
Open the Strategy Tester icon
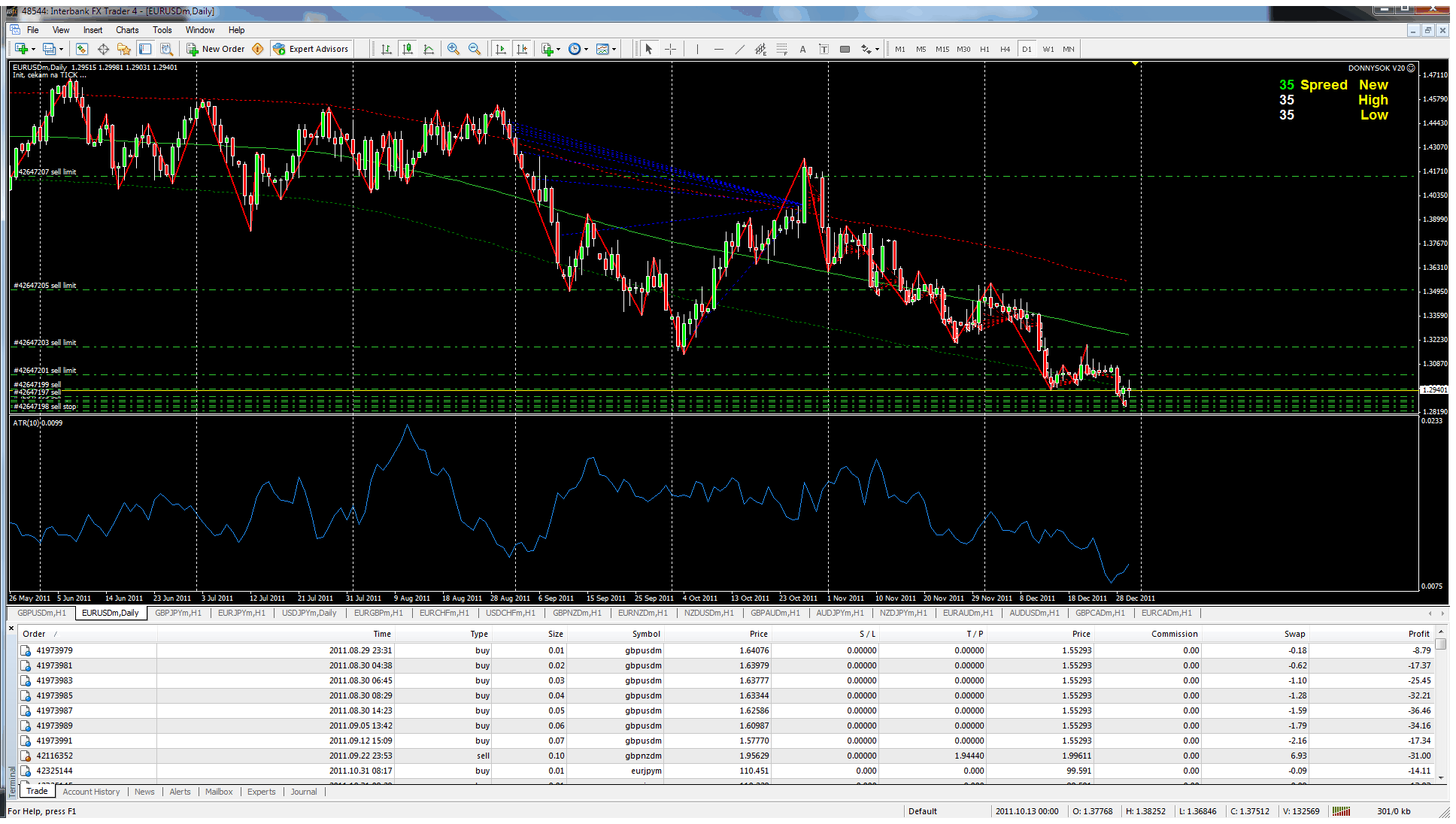pyautogui.click(x=166, y=49)
